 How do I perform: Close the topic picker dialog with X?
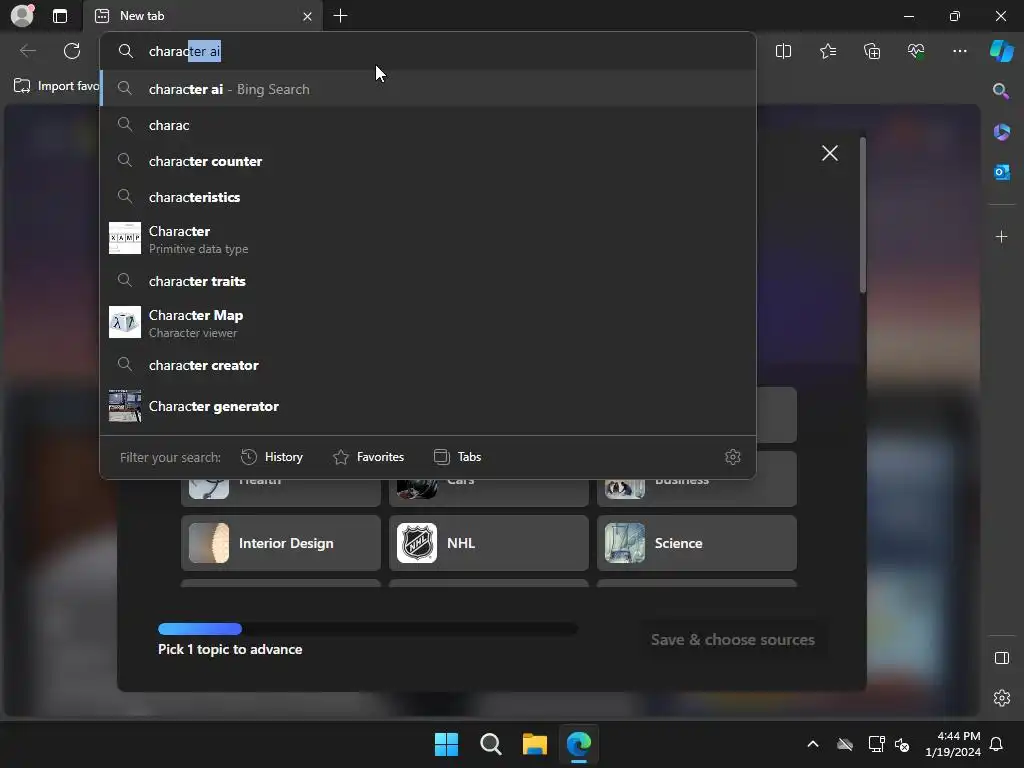(x=829, y=153)
